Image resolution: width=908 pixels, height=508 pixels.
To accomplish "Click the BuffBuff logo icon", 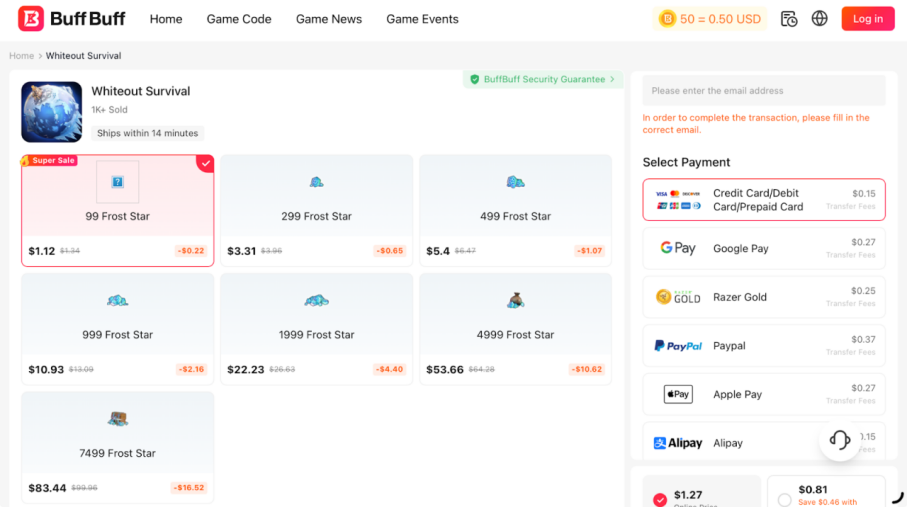I will point(31,19).
